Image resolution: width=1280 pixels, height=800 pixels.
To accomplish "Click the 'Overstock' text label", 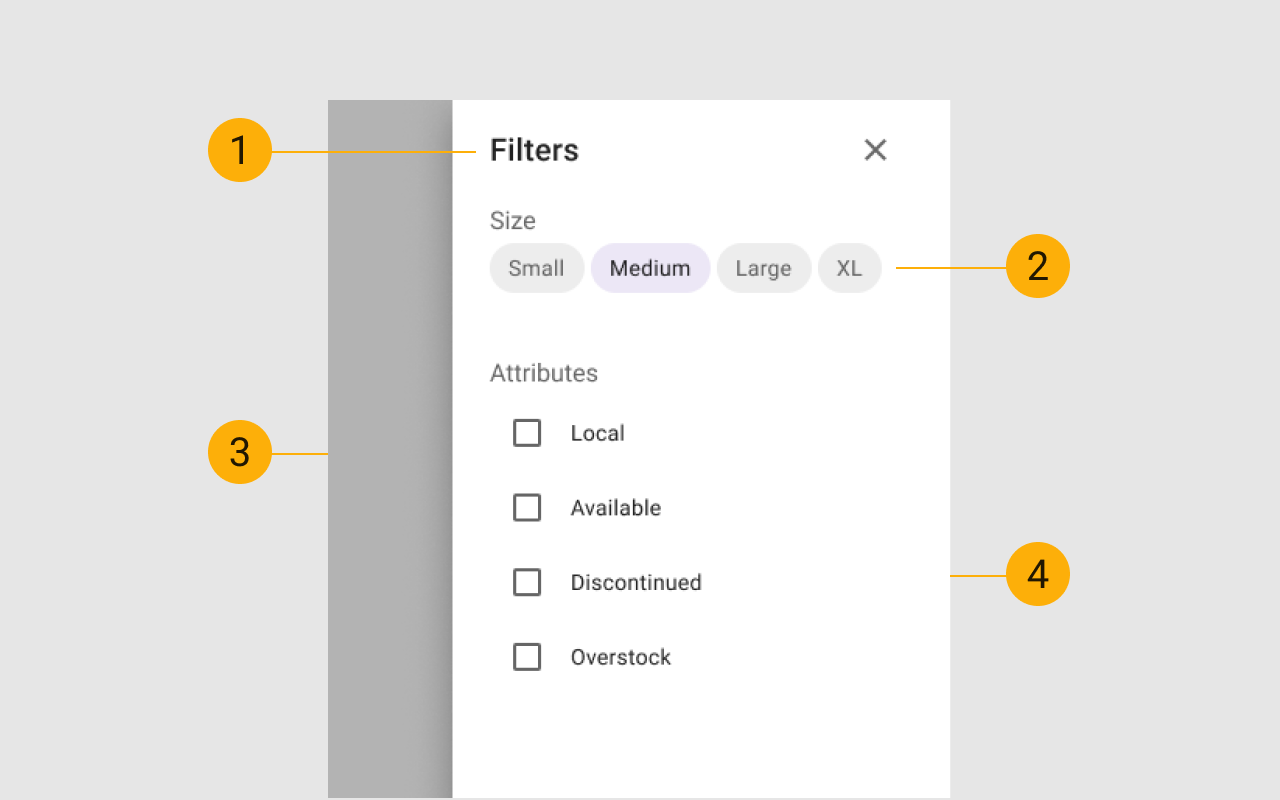I will (620, 657).
